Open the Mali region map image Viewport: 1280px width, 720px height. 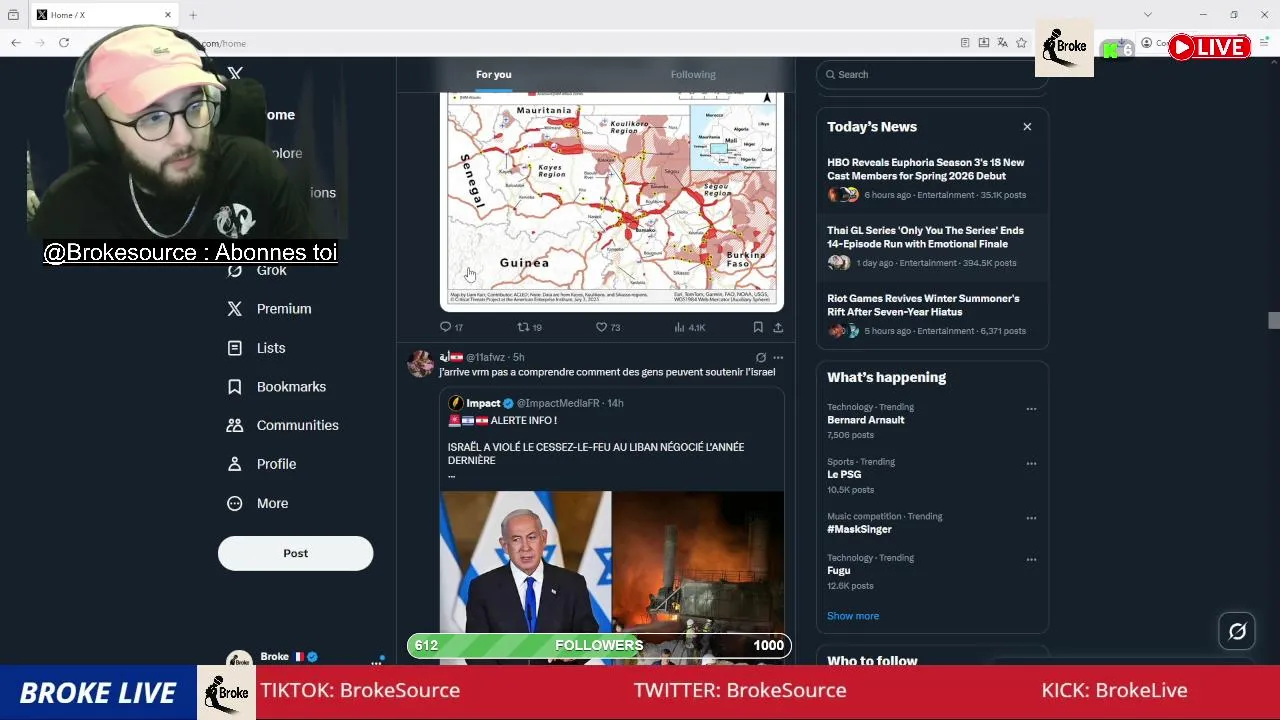click(612, 200)
